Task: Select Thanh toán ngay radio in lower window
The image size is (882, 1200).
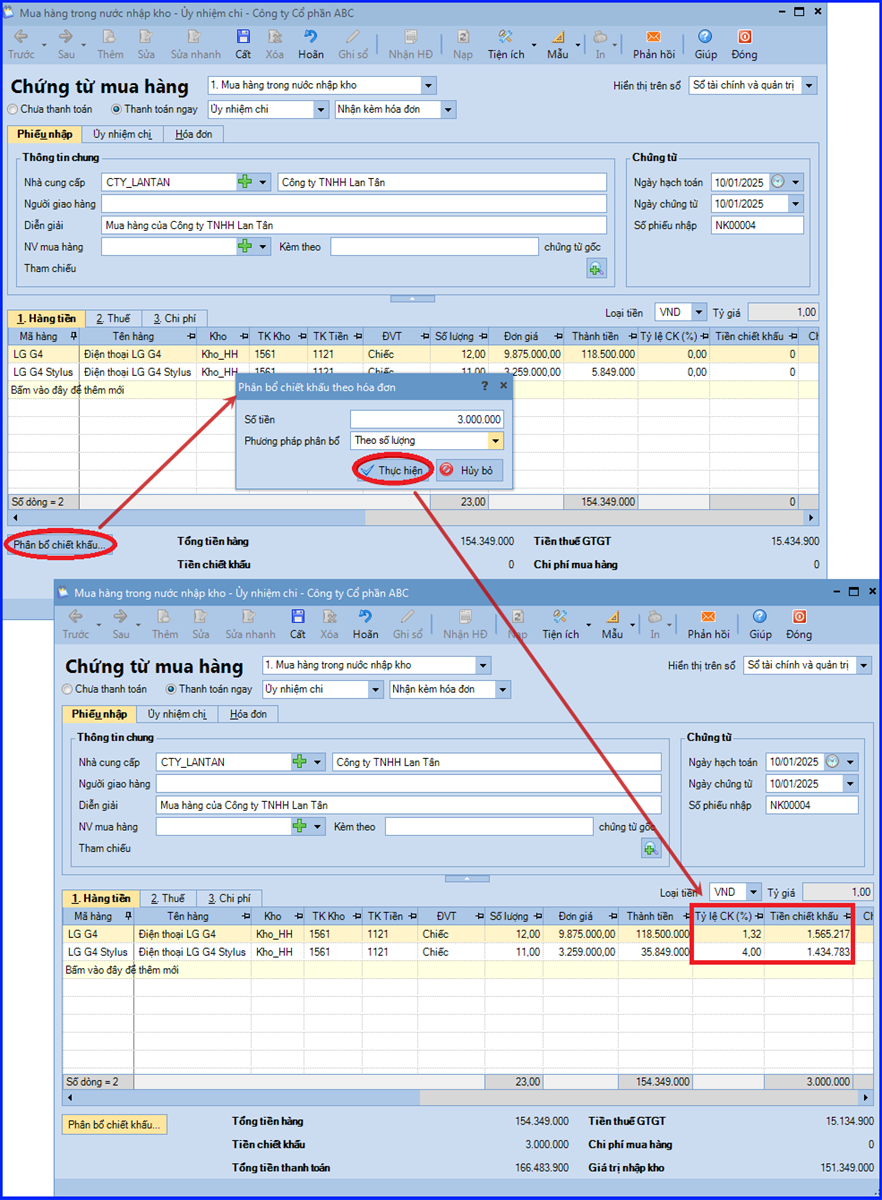Action: click(x=171, y=689)
